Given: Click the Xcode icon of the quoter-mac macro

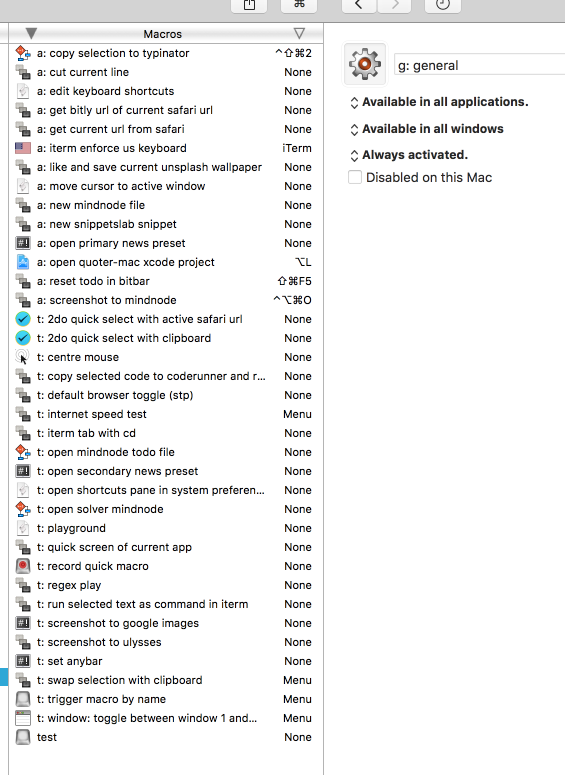Looking at the screenshot, I should (x=23, y=262).
